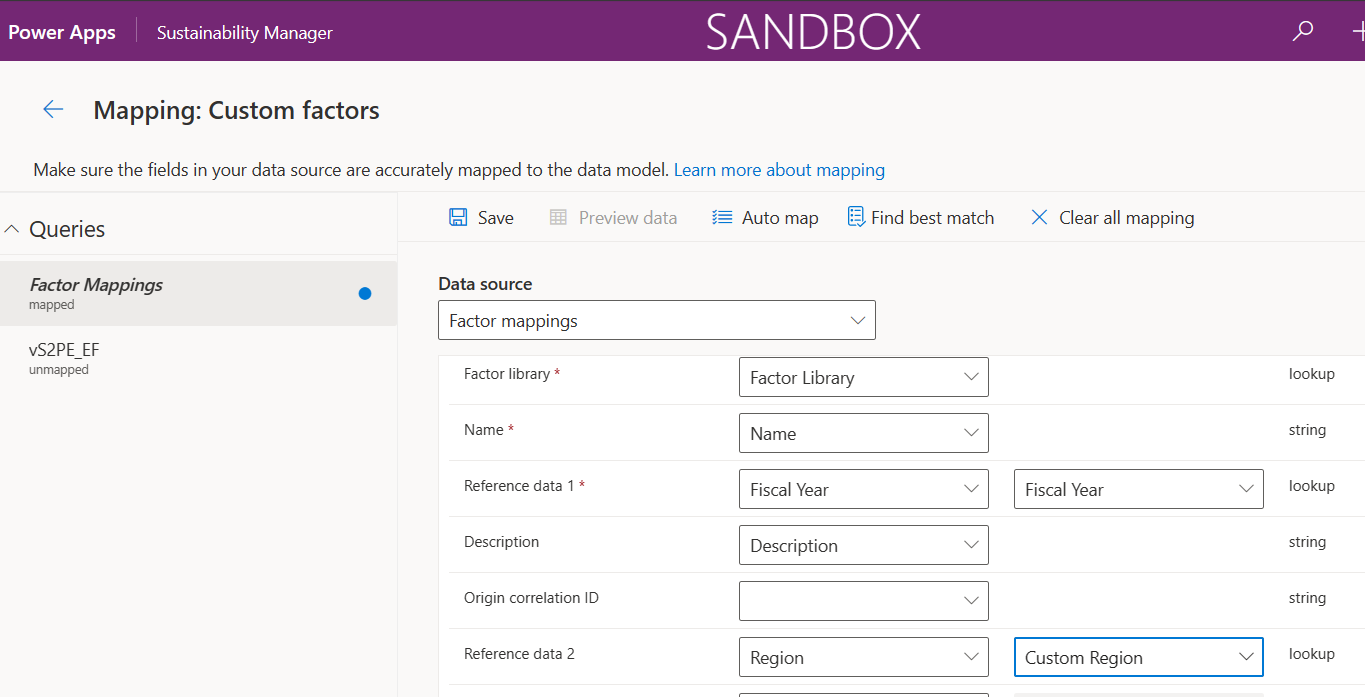Open the Description mapping dropdown
Screen dimensions: 1365x697
[864, 545]
